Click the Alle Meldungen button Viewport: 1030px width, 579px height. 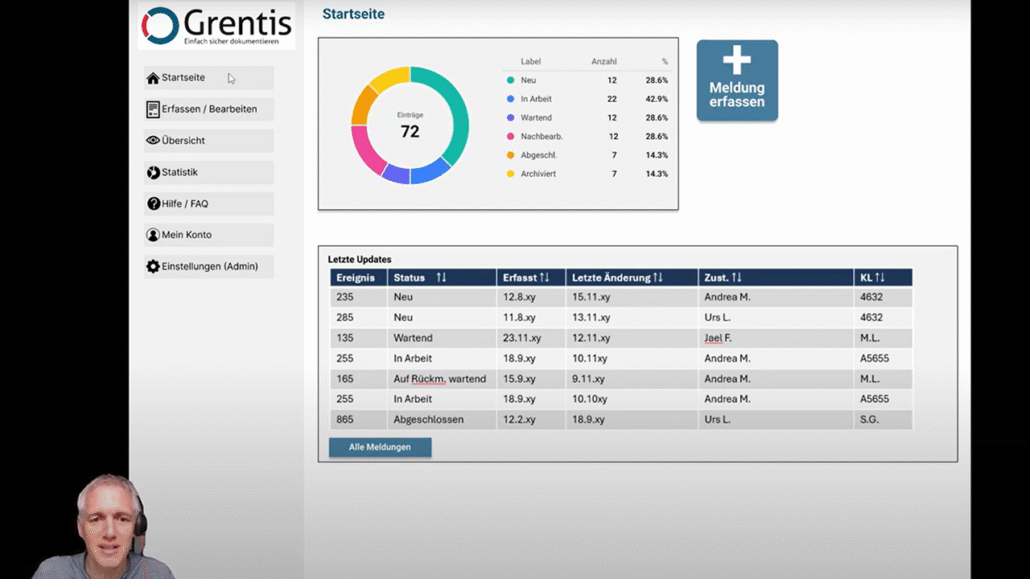[380, 447]
